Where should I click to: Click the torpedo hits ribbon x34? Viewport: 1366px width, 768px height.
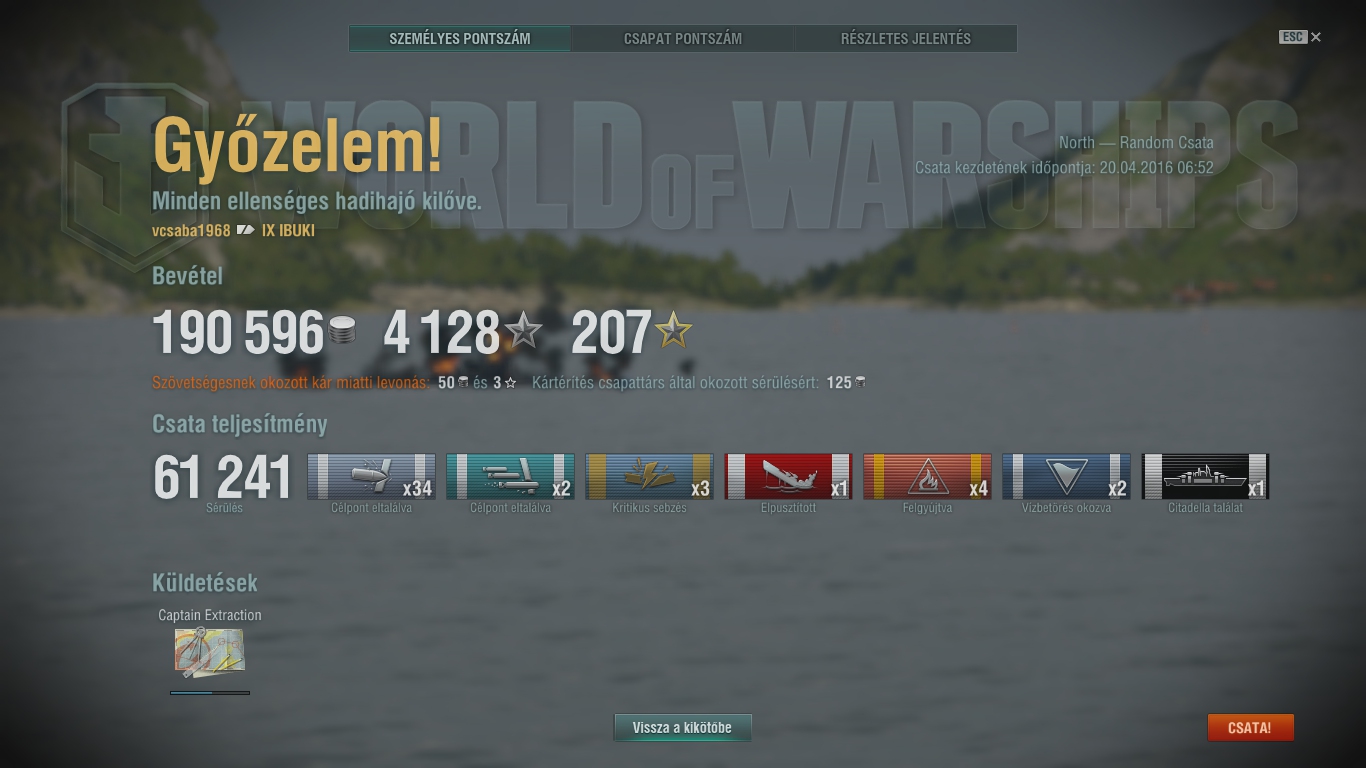point(371,476)
